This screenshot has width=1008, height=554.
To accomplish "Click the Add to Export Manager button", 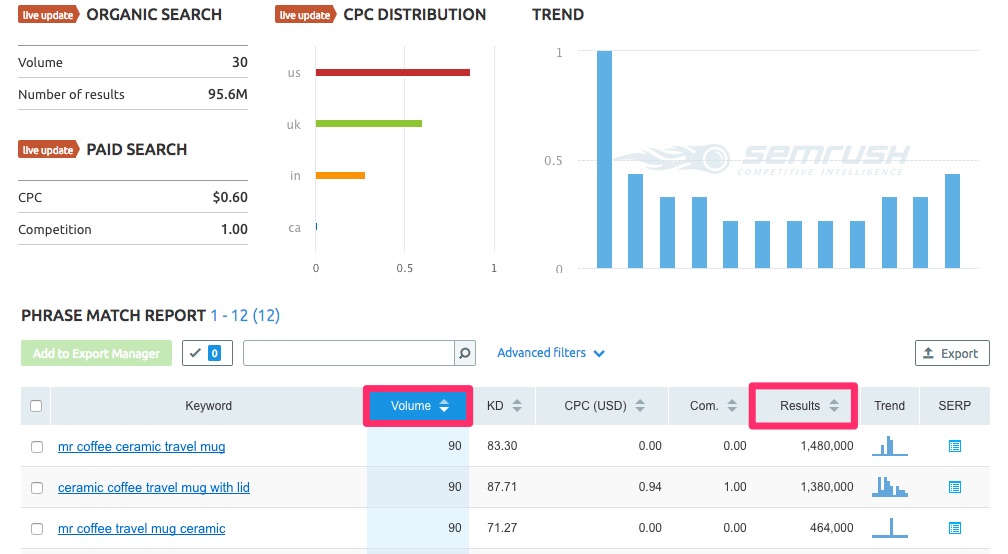I will (x=96, y=353).
